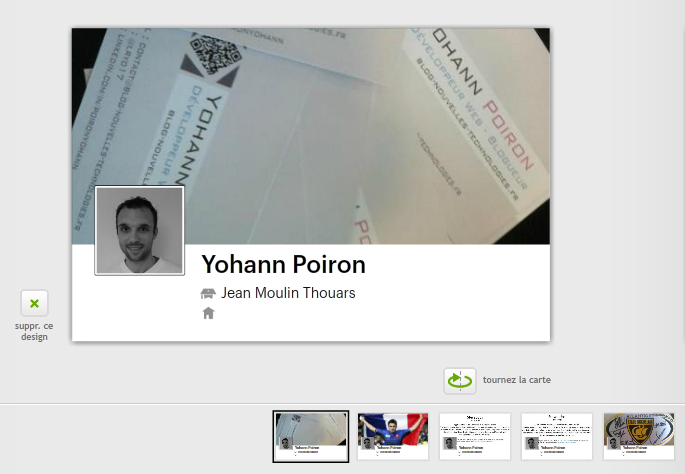This screenshot has height=474, width=685.
Task: Click the gray home icon on card
Action: (208, 313)
